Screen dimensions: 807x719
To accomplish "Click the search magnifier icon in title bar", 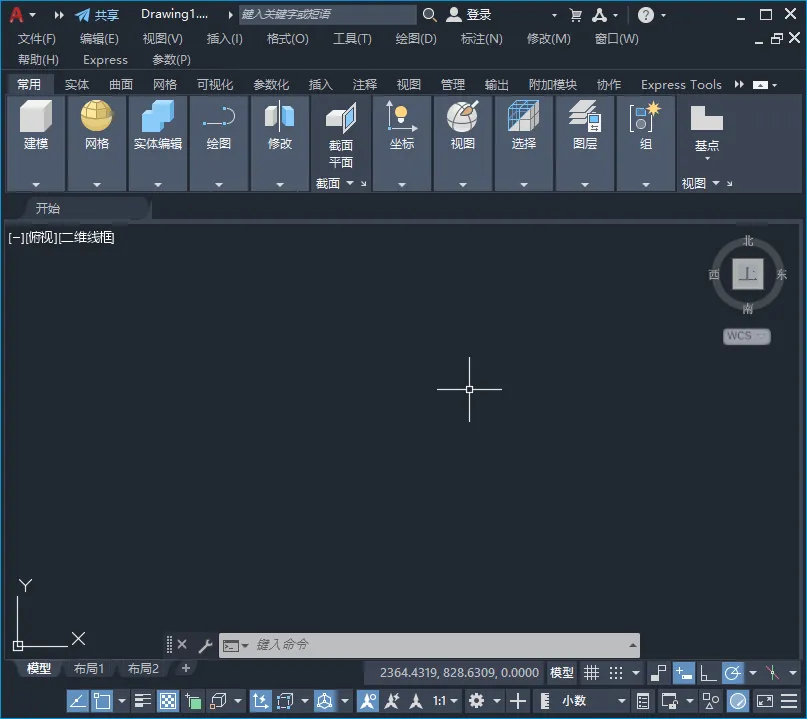I will click(429, 14).
